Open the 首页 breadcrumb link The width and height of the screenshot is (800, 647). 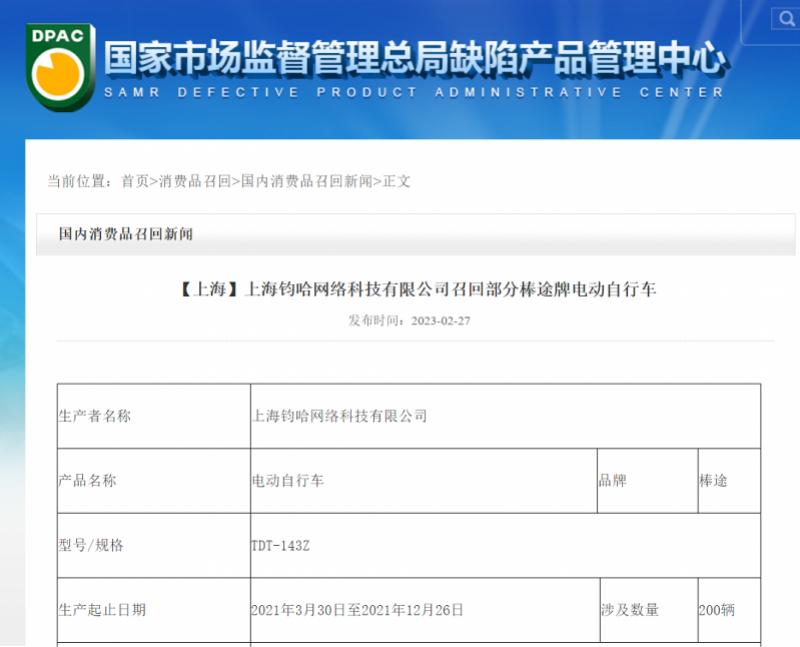coord(135,181)
